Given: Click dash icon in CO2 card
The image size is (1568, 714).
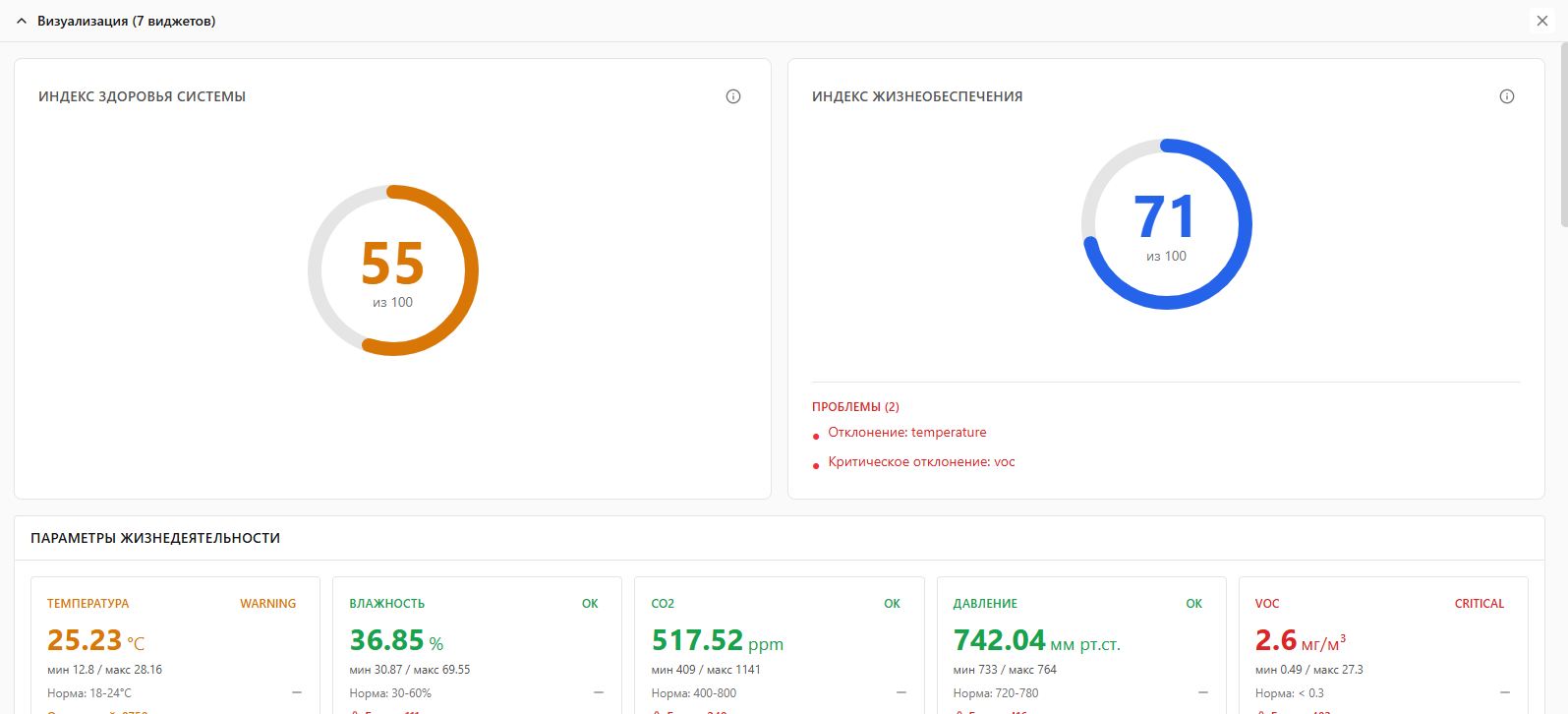Looking at the screenshot, I should 901,692.
